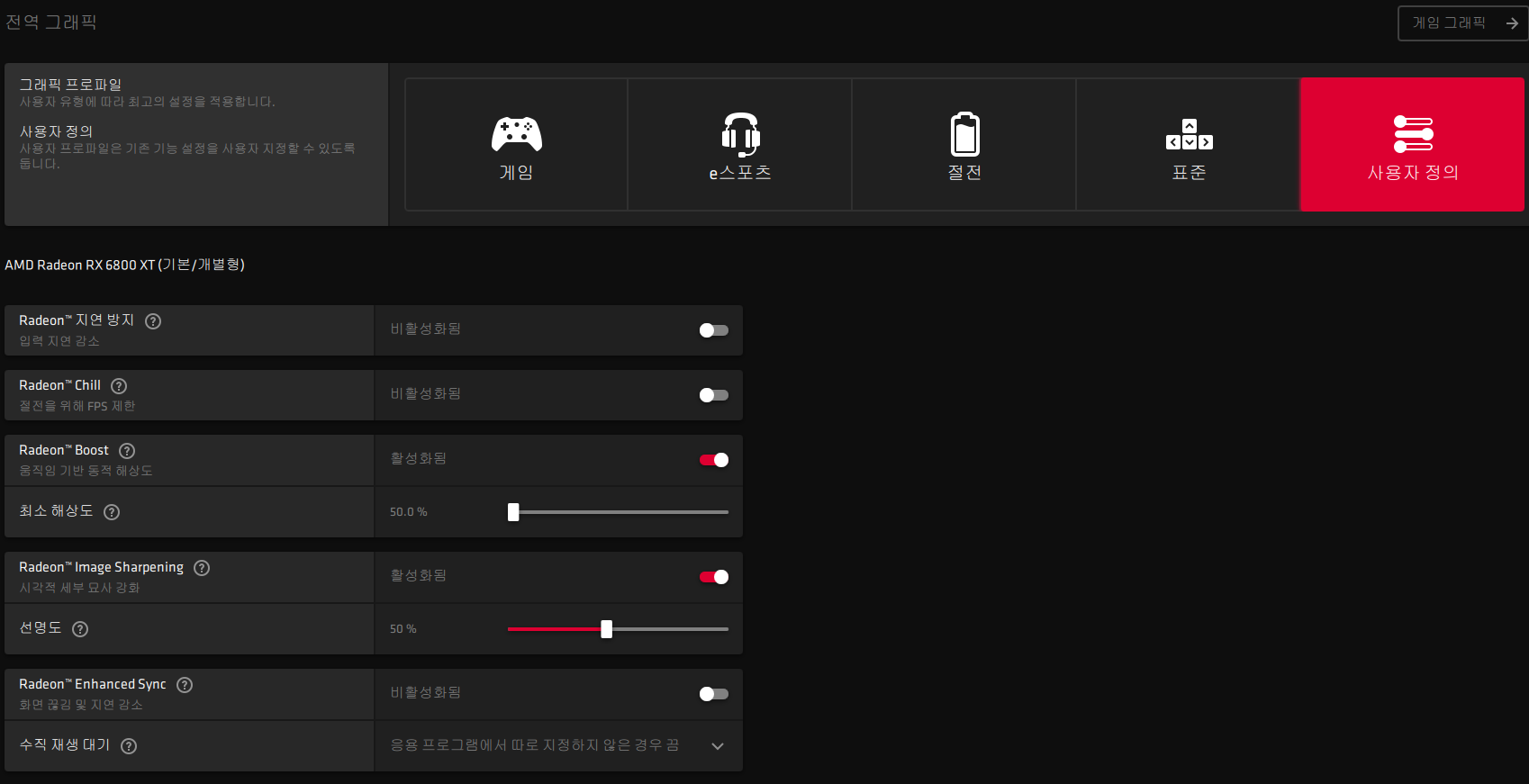This screenshot has width=1529, height=784.
Task: Click the 50 % sharpness value
Action: 403,629
